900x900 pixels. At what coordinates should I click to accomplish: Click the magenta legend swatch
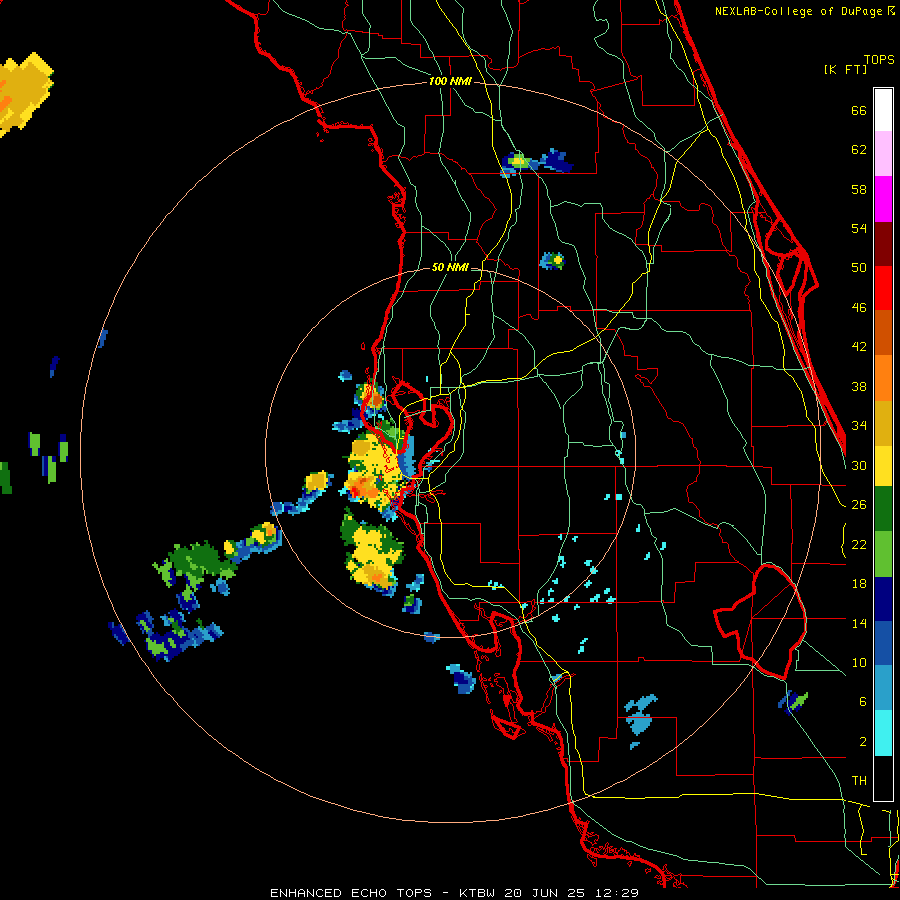pyautogui.click(x=883, y=199)
